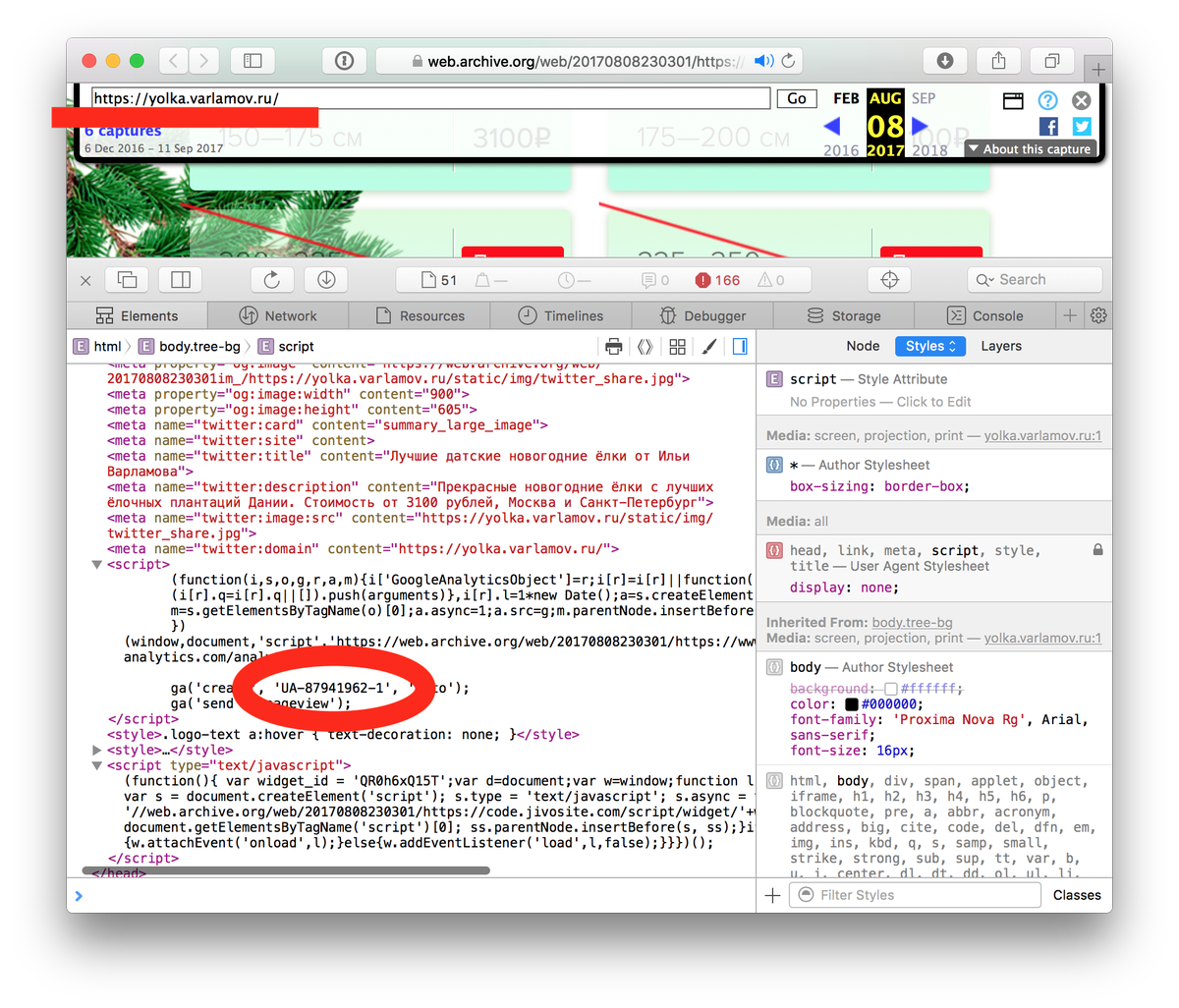Click the 51 resources count
The height and width of the screenshot is (1008, 1179).
[x=439, y=280]
